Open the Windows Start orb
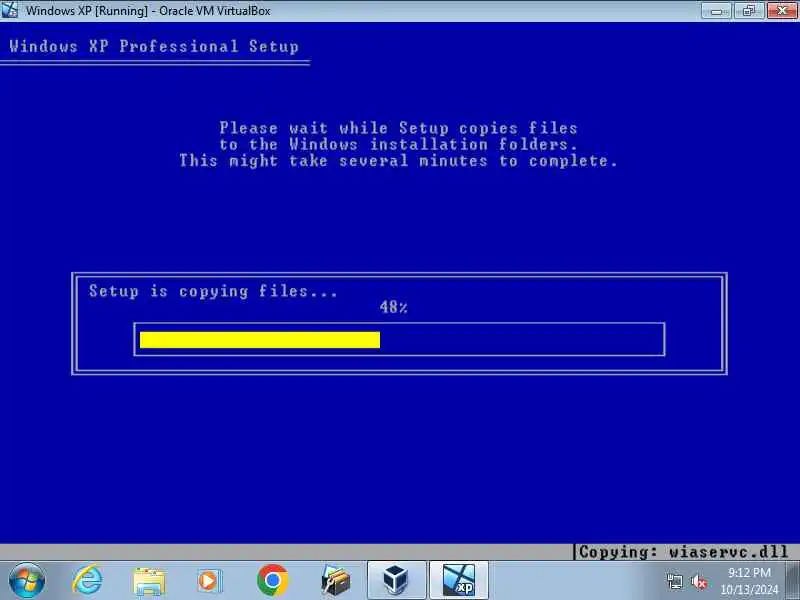The height and width of the screenshot is (600, 800). pyautogui.click(x=27, y=581)
